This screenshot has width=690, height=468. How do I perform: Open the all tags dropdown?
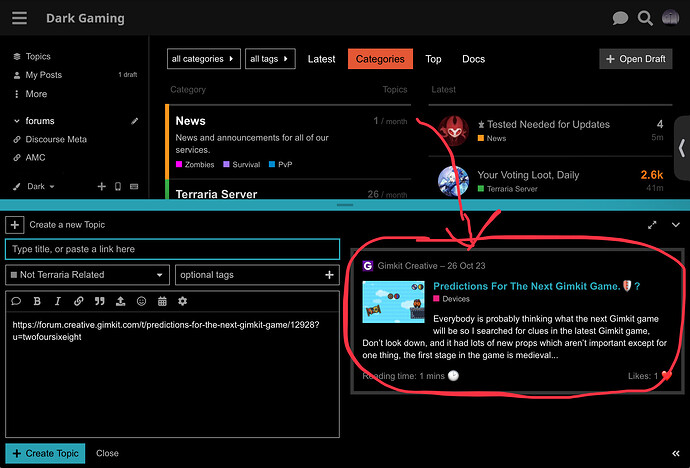(270, 59)
